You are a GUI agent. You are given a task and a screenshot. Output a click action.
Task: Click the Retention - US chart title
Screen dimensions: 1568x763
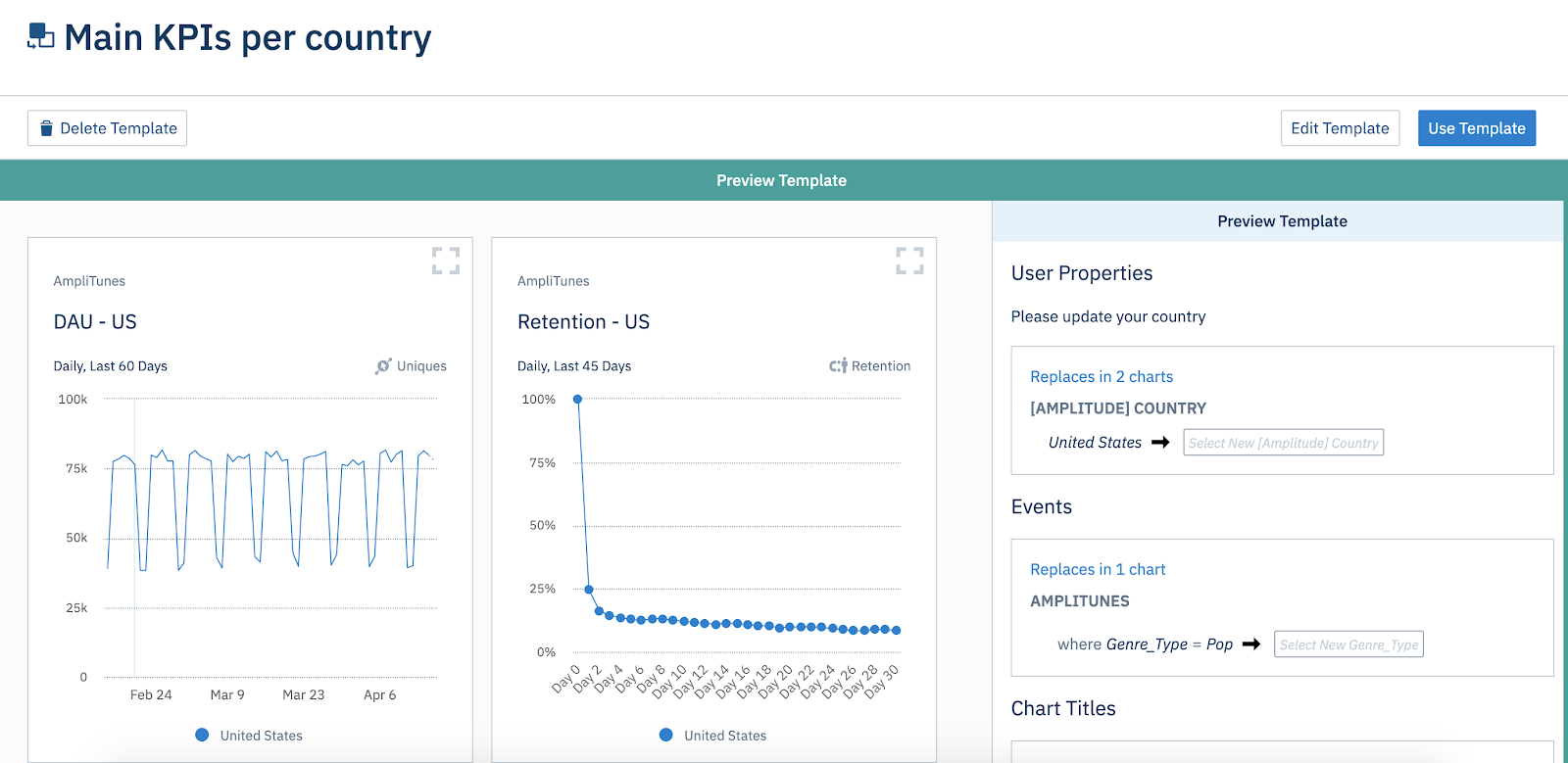(x=583, y=322)
